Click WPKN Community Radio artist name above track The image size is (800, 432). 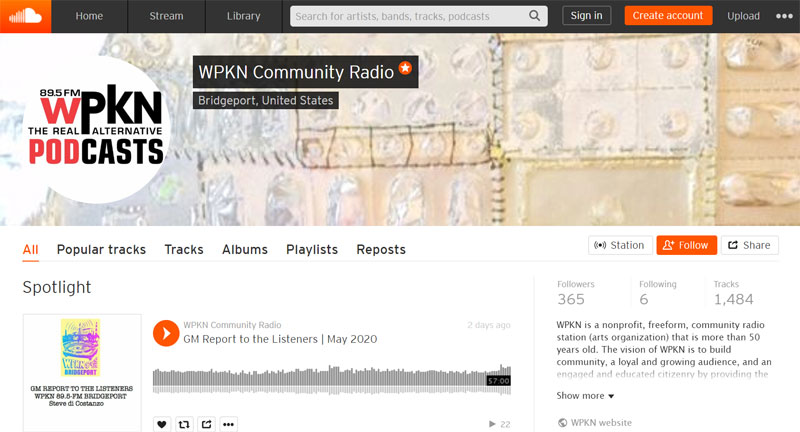point(232,325)
